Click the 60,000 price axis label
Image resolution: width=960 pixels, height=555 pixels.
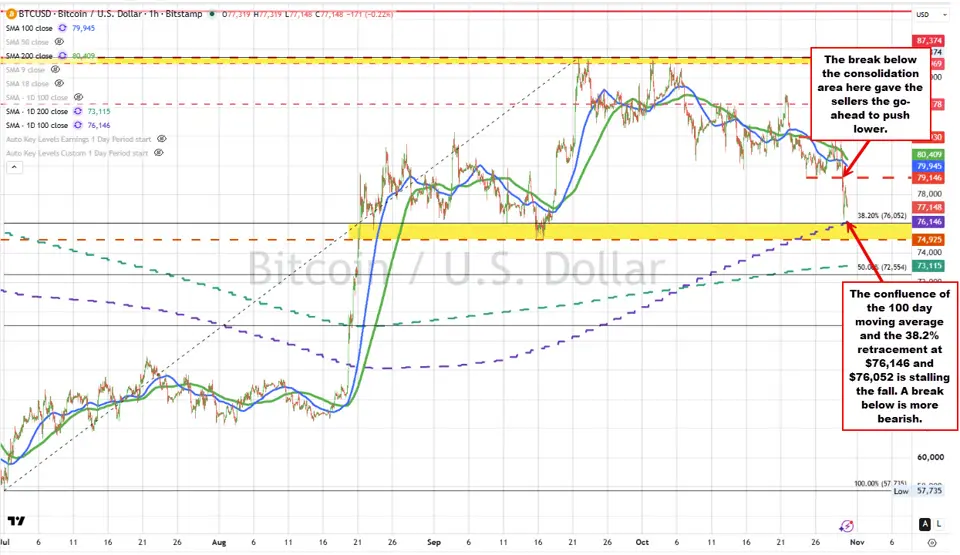click(929, 457)
